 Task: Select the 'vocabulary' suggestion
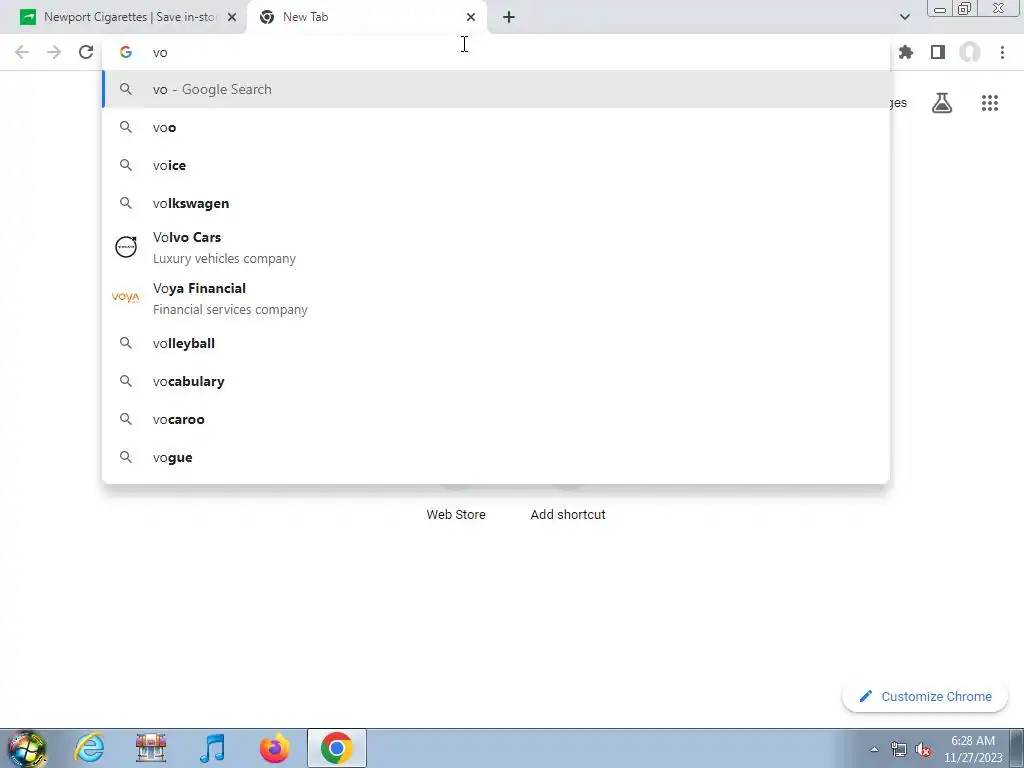click(x=496, y=381)
